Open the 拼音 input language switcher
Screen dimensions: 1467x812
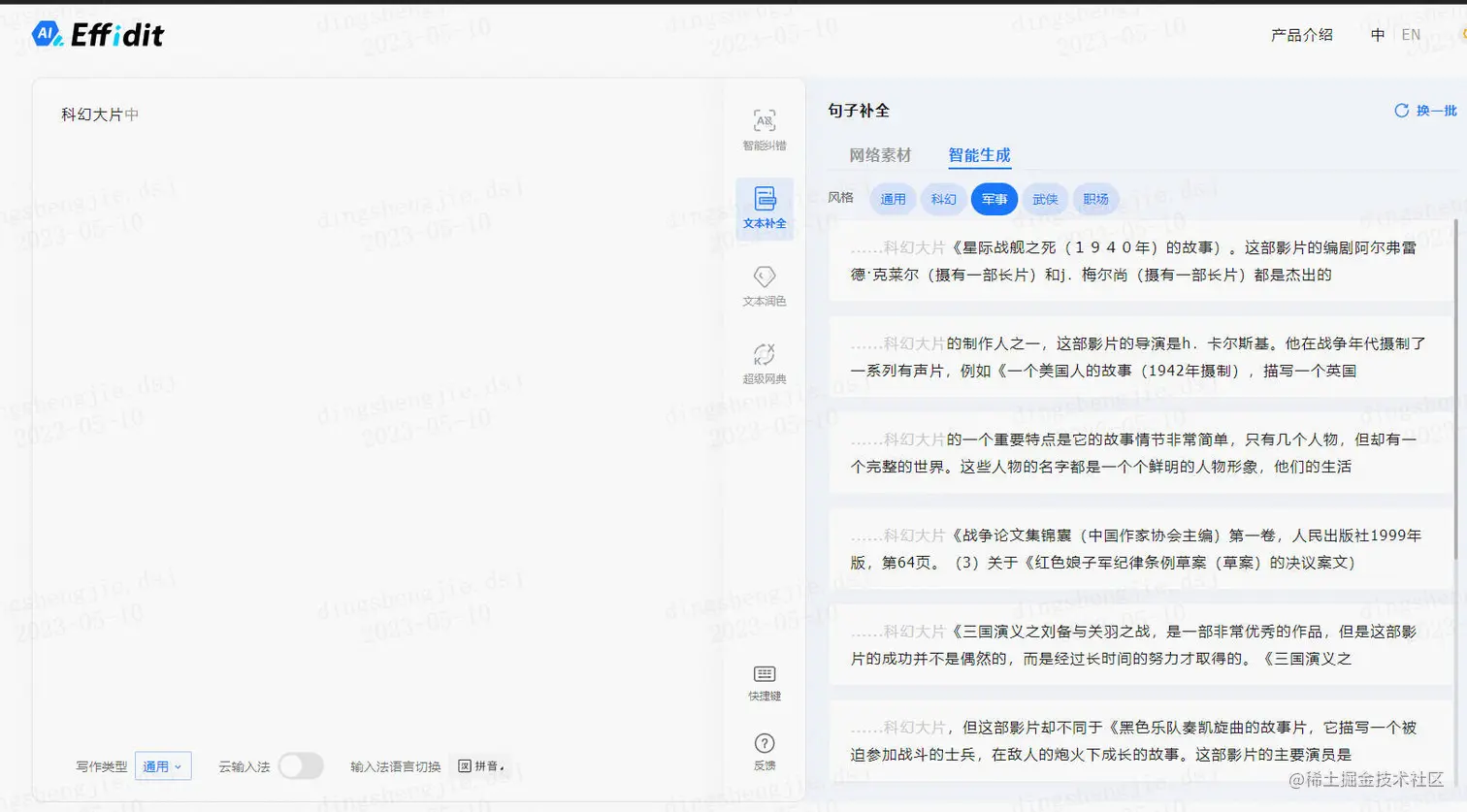coord(481,766)
